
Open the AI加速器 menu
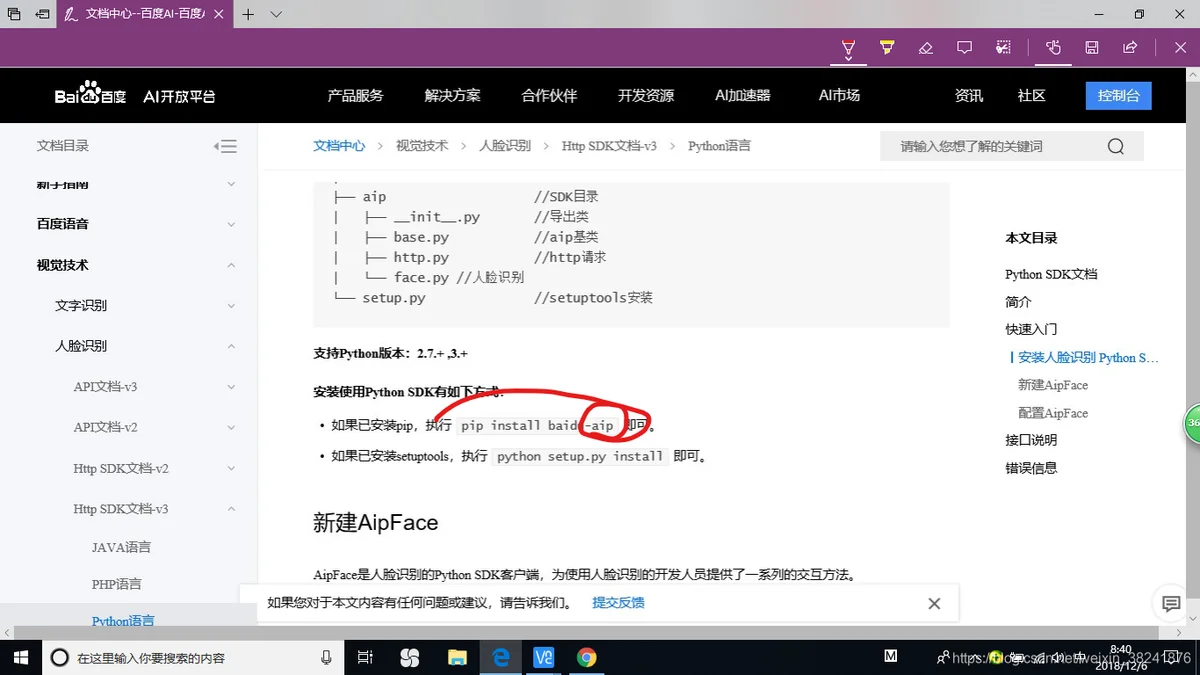pos(743,95)
